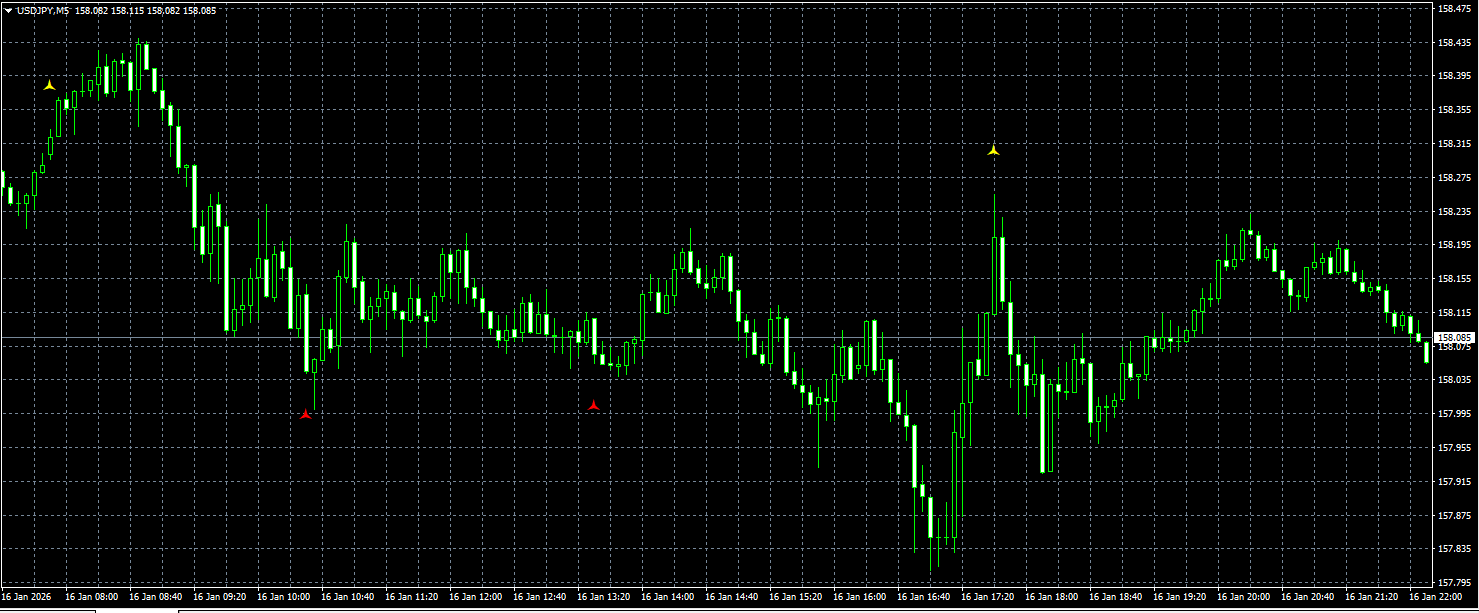Click time axis label 16 Jan 18:40
The width and height of the screenshot is (1479, 613).
(x=1115, y=597)
